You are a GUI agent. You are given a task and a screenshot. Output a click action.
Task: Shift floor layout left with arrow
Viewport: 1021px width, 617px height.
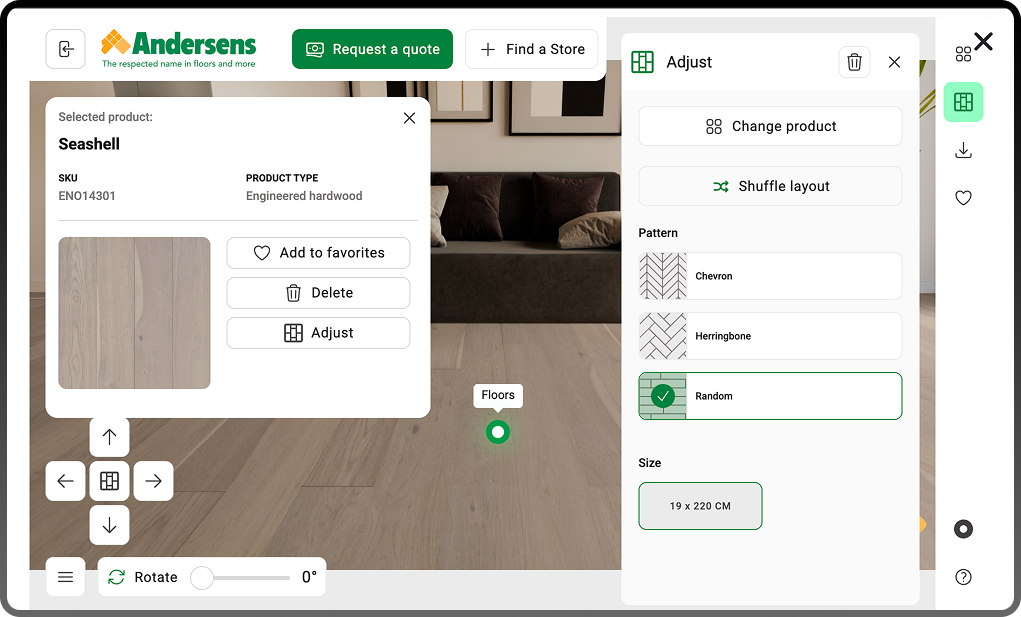pyautogui.click(x=65, y=481)
